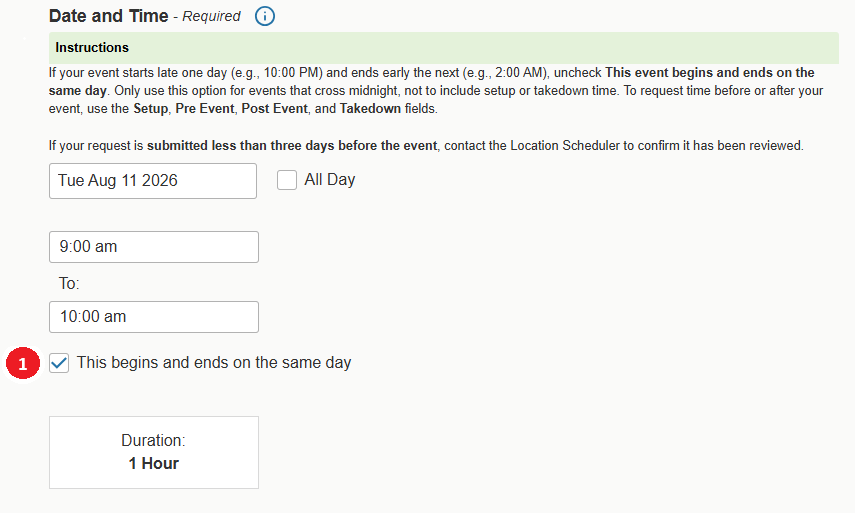The width and height of the screenshot is (855, 513).
Task: Click the red numbered 1 marker
Action: point(23,363)
